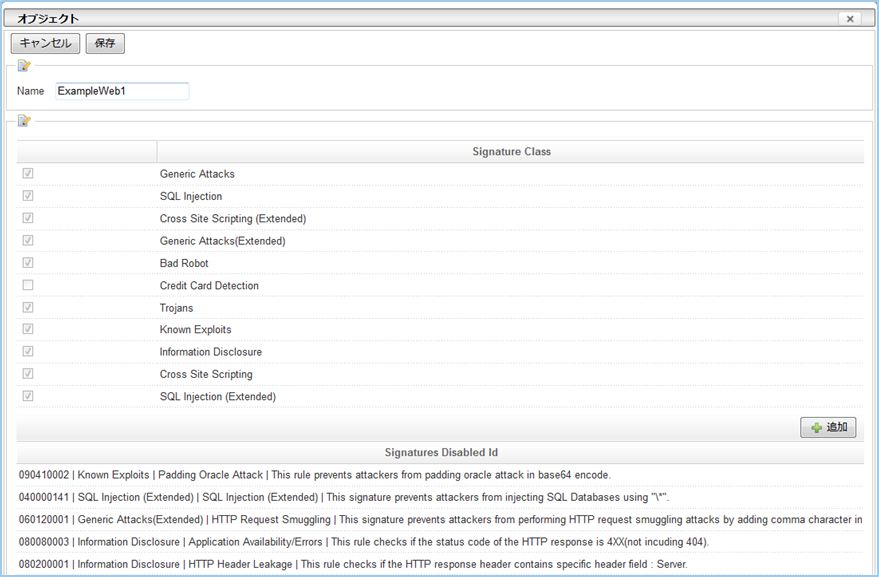The width and height of the screenshot is (879, 577).
Task: Toggle the Information Disclosure checkbox
Action: click(x=27, y=352)
